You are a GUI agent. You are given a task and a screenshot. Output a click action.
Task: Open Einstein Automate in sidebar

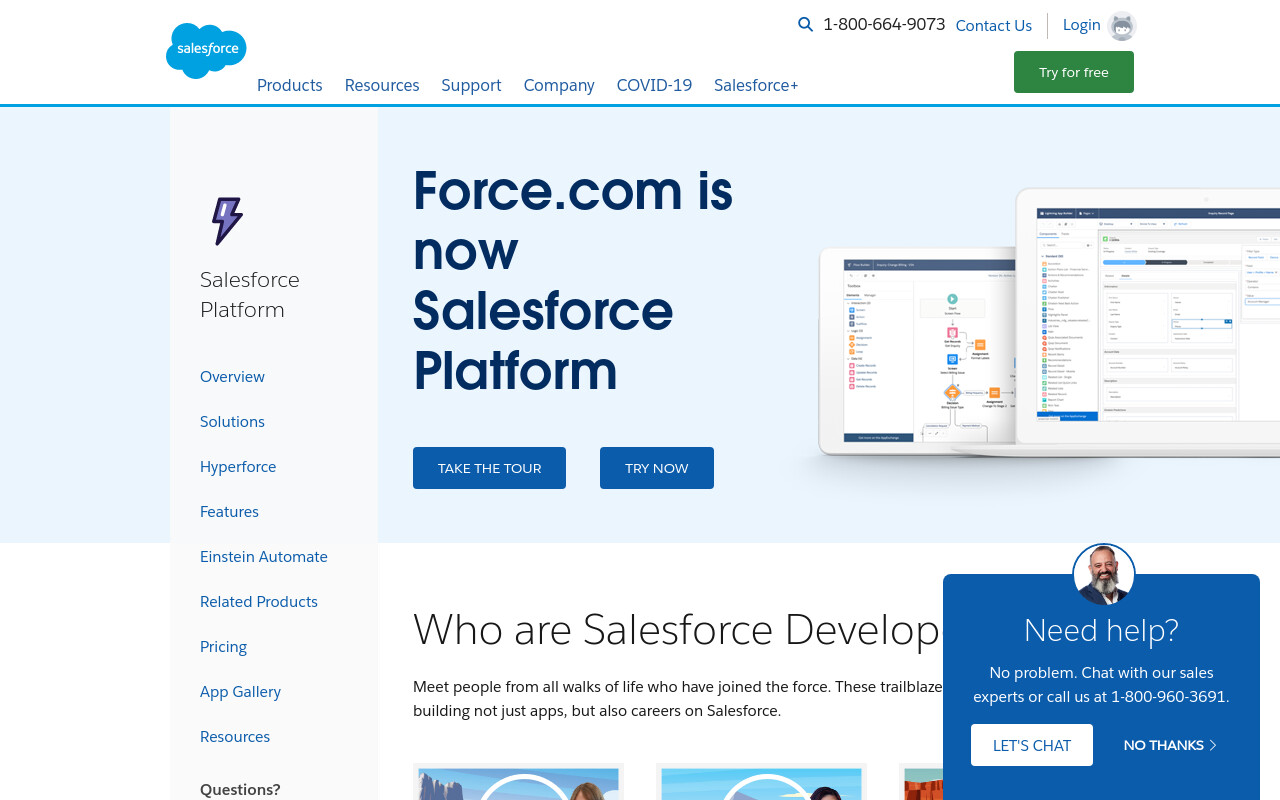pyautogui.click(x=264, y=556)
